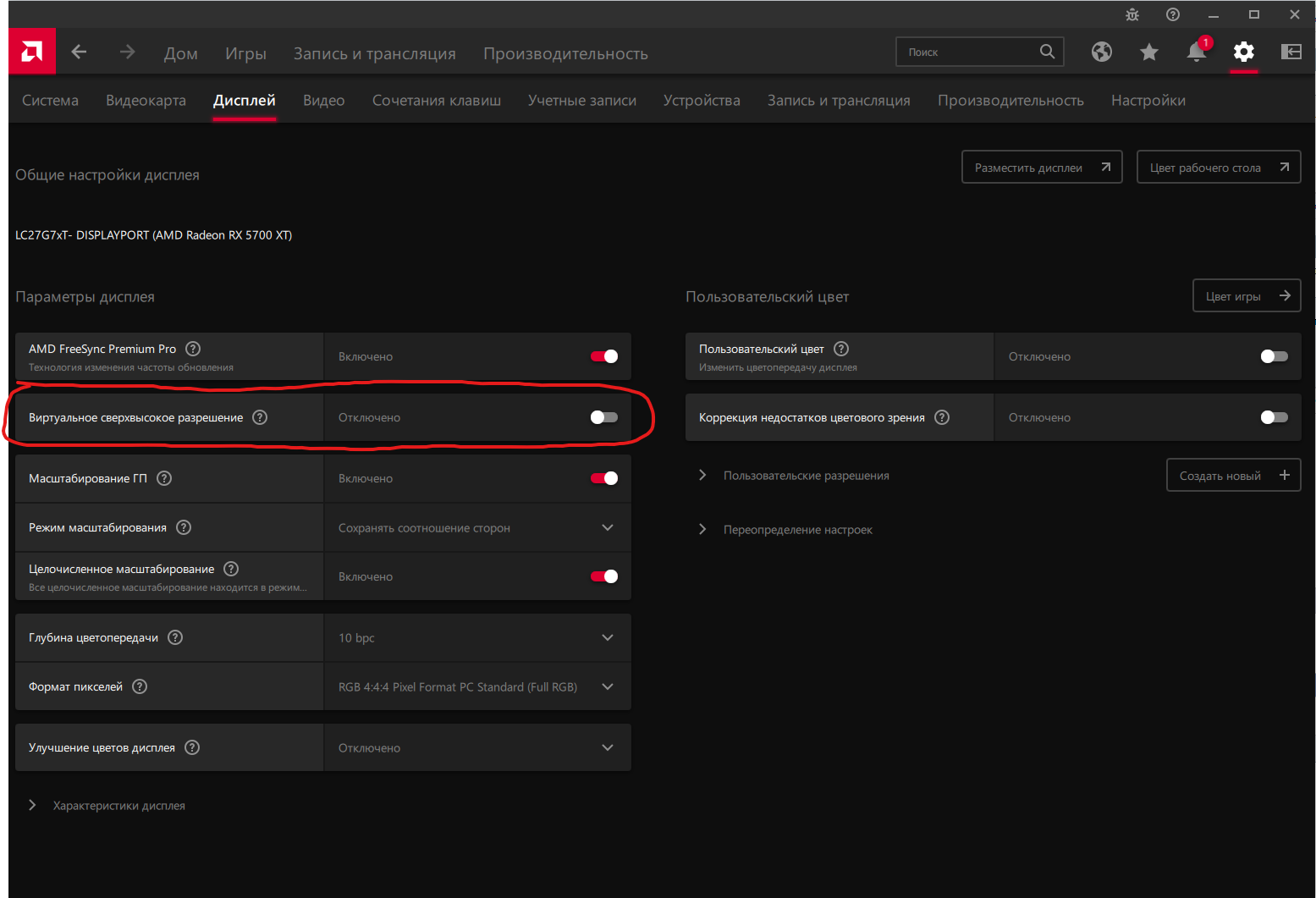This screenshot has height=898, width=1316.
Task: Open top menu Производительность
Action: point(566,53)
